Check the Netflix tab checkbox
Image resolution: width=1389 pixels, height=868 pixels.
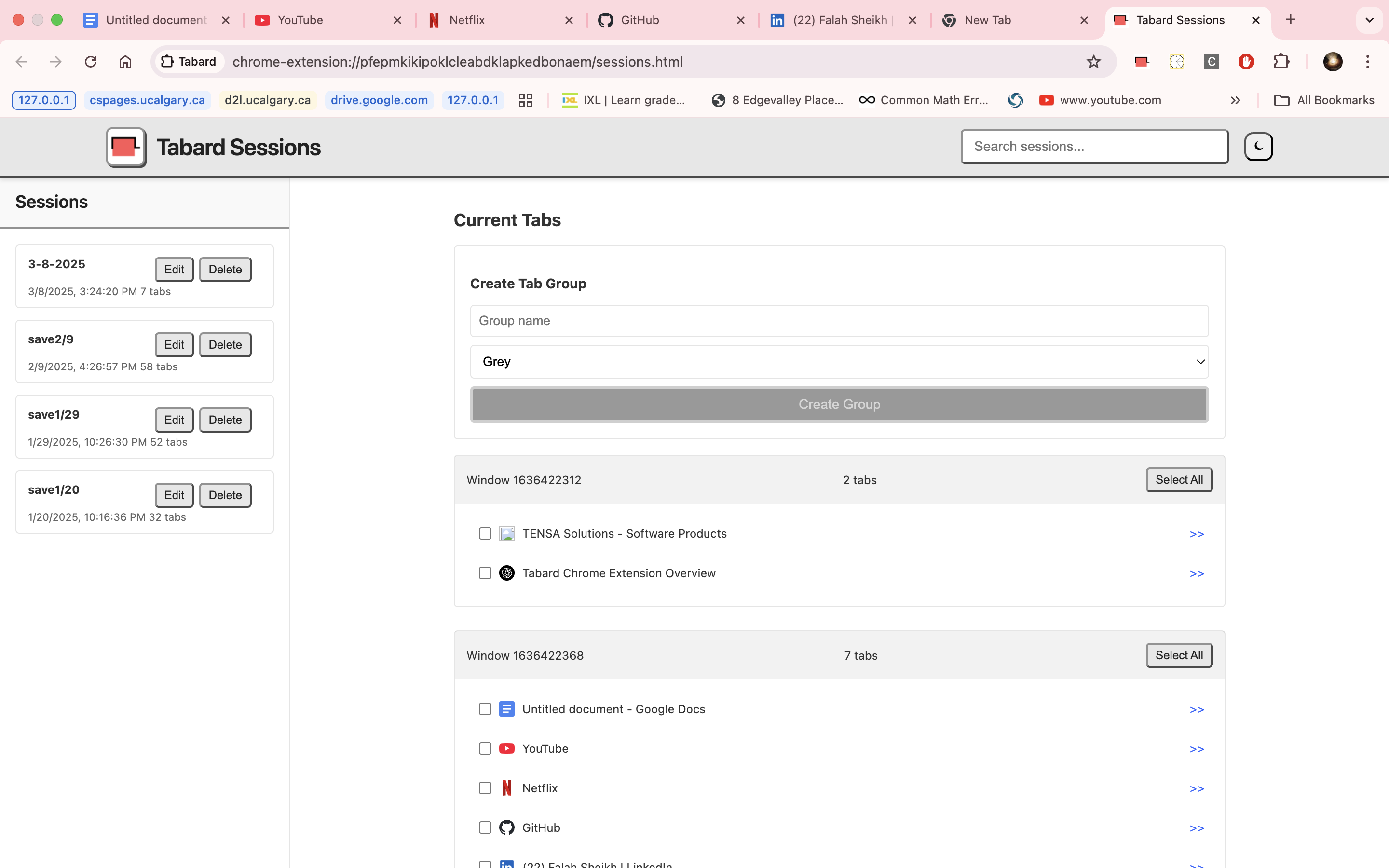coord(485,788)
